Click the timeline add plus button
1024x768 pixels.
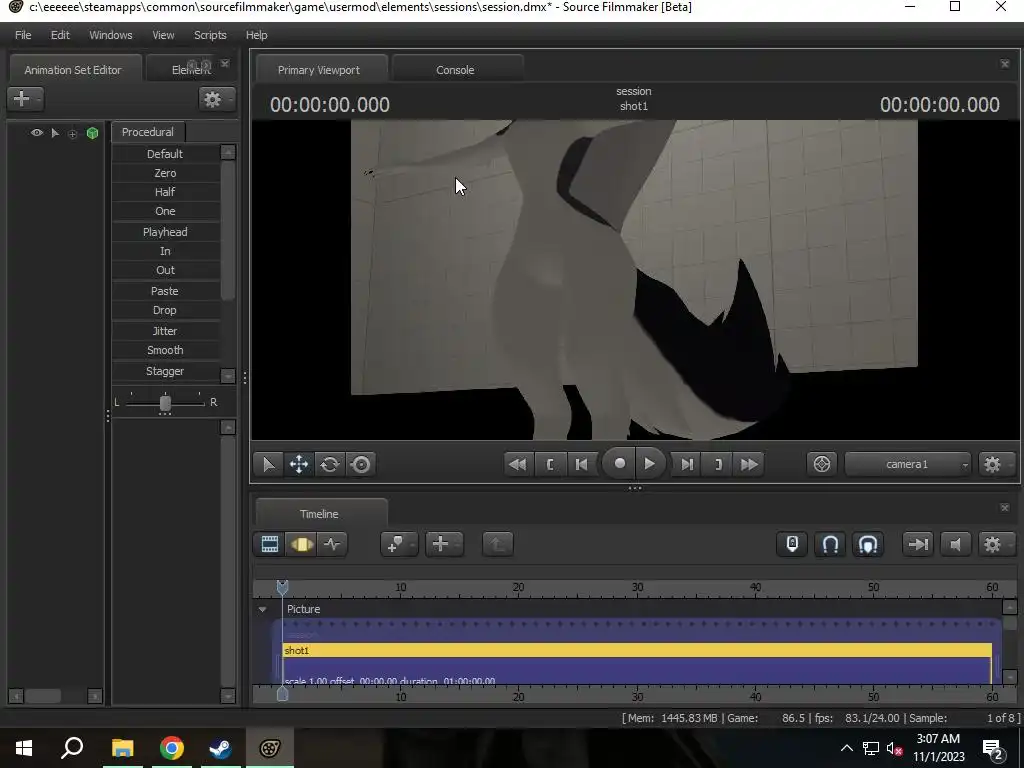click(x=441, y=544)
